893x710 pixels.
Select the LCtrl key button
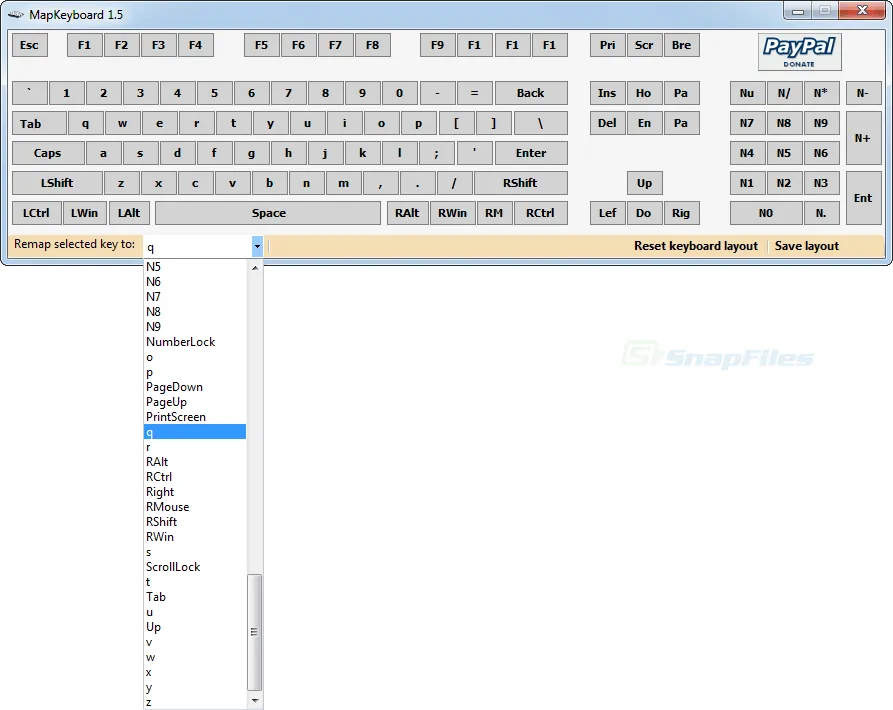36,213
